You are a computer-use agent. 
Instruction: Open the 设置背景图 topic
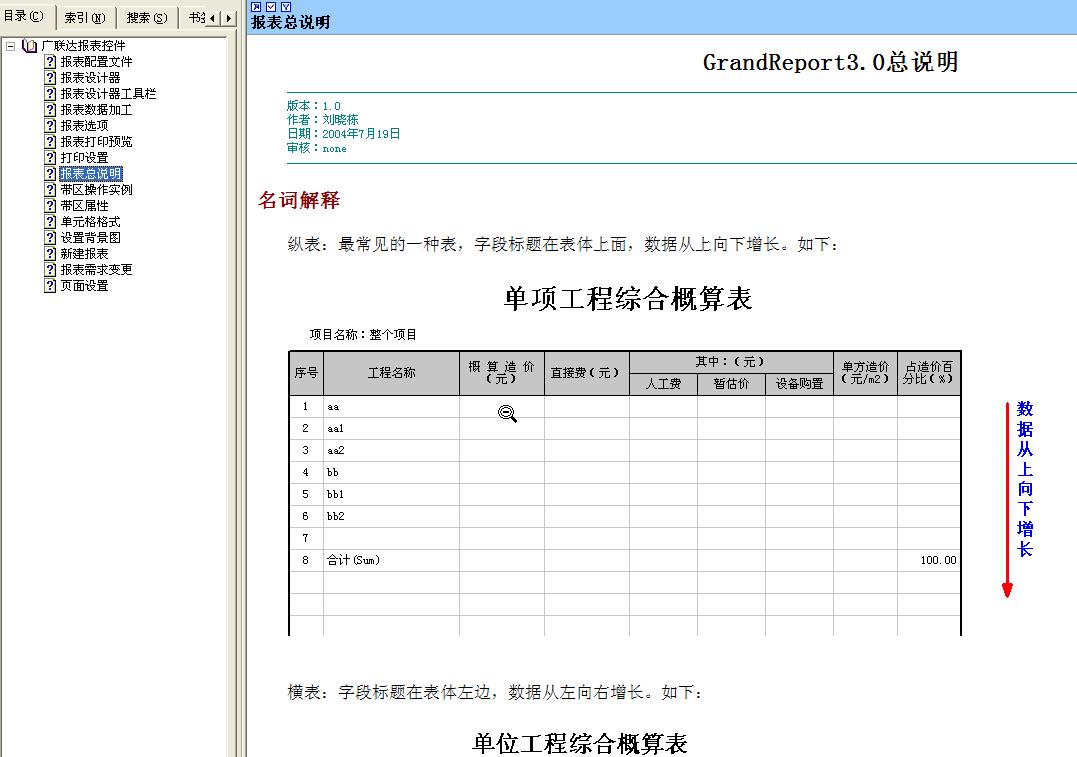90,238
